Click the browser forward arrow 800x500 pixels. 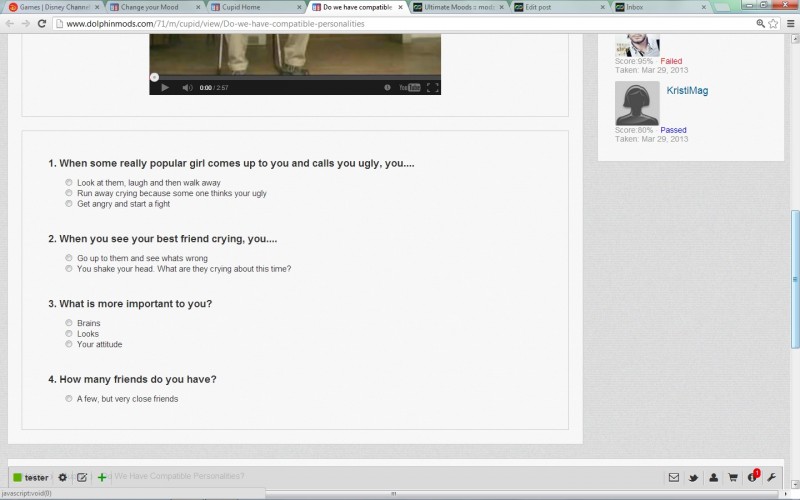click(26, 23)
